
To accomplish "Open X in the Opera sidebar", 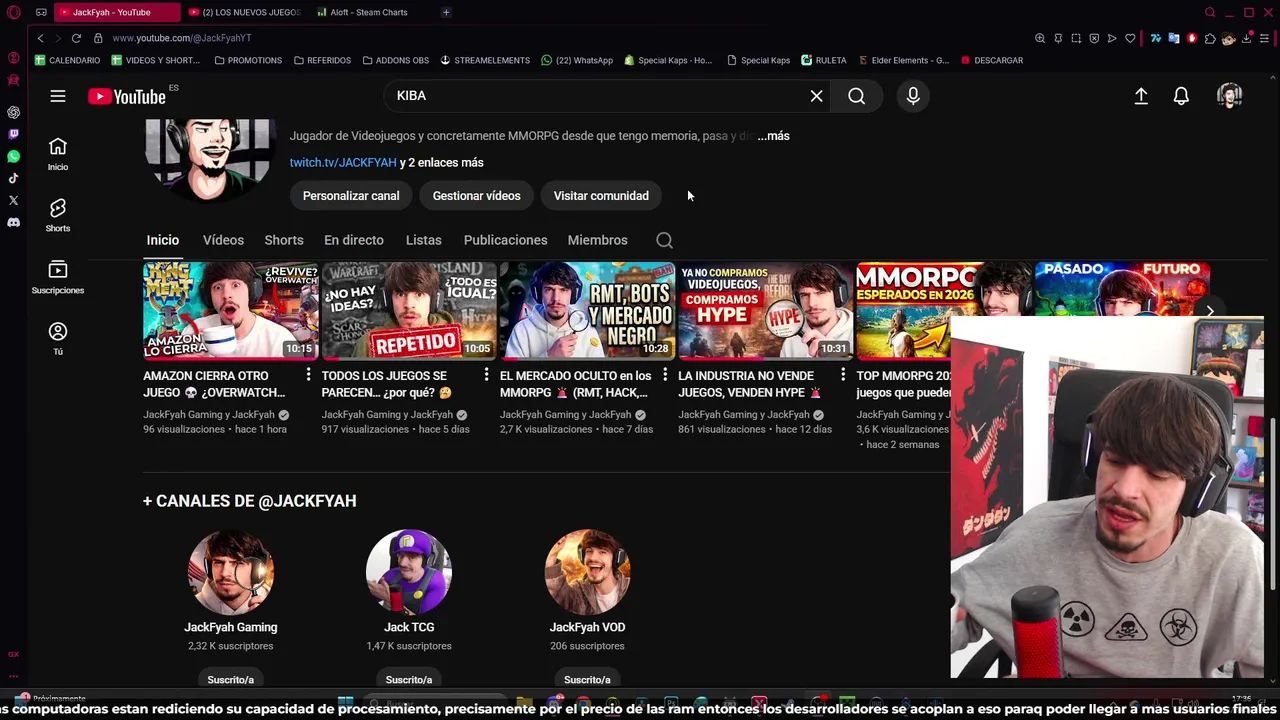I will (x=13, y=200).
